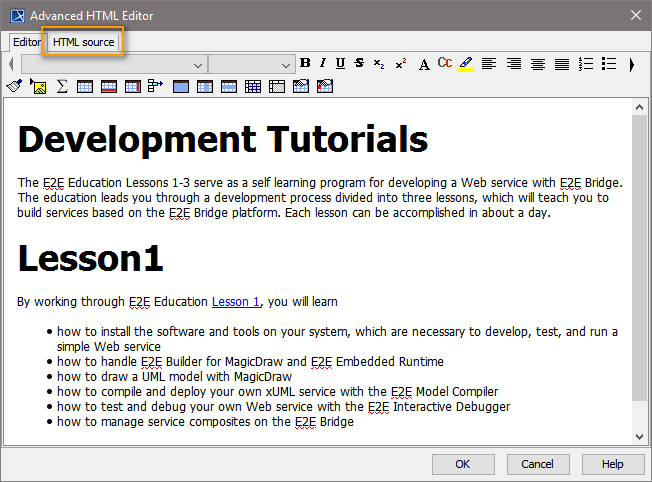Open the Lesson 1 hyperlink
Screen dimensions: 652x482
pos(236,301)
